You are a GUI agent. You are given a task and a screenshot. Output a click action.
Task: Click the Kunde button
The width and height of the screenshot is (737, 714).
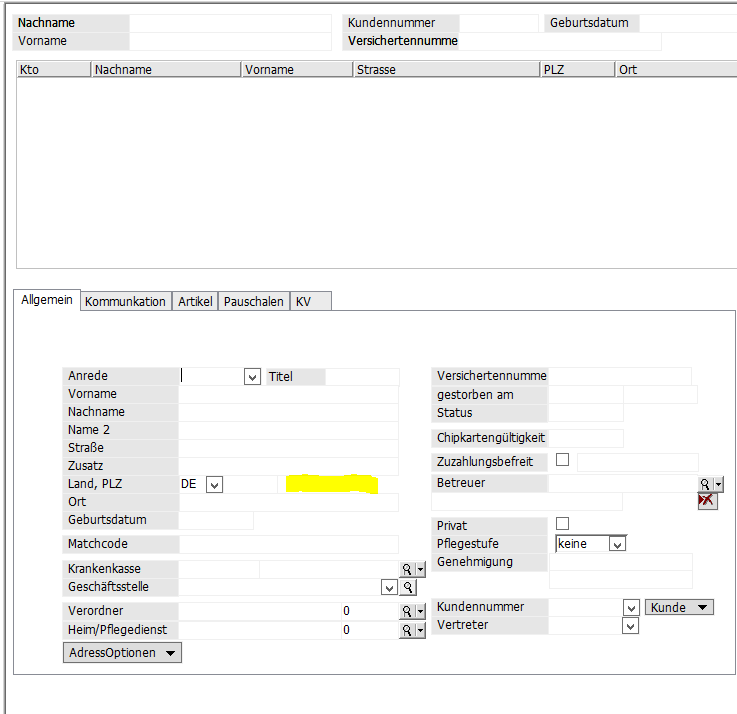679,607
